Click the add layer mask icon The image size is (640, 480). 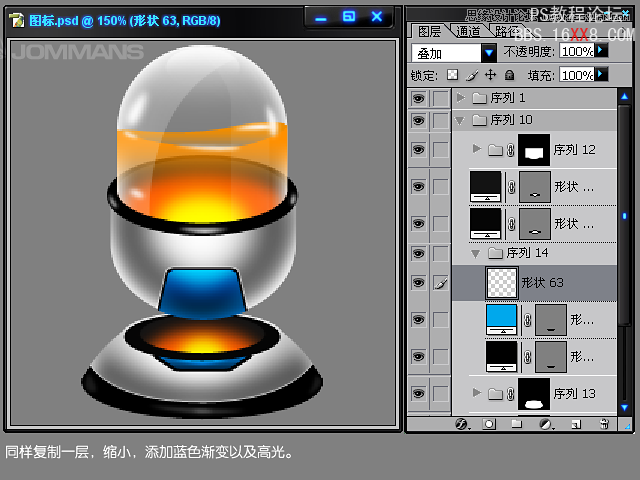click(x=489, y=424)
